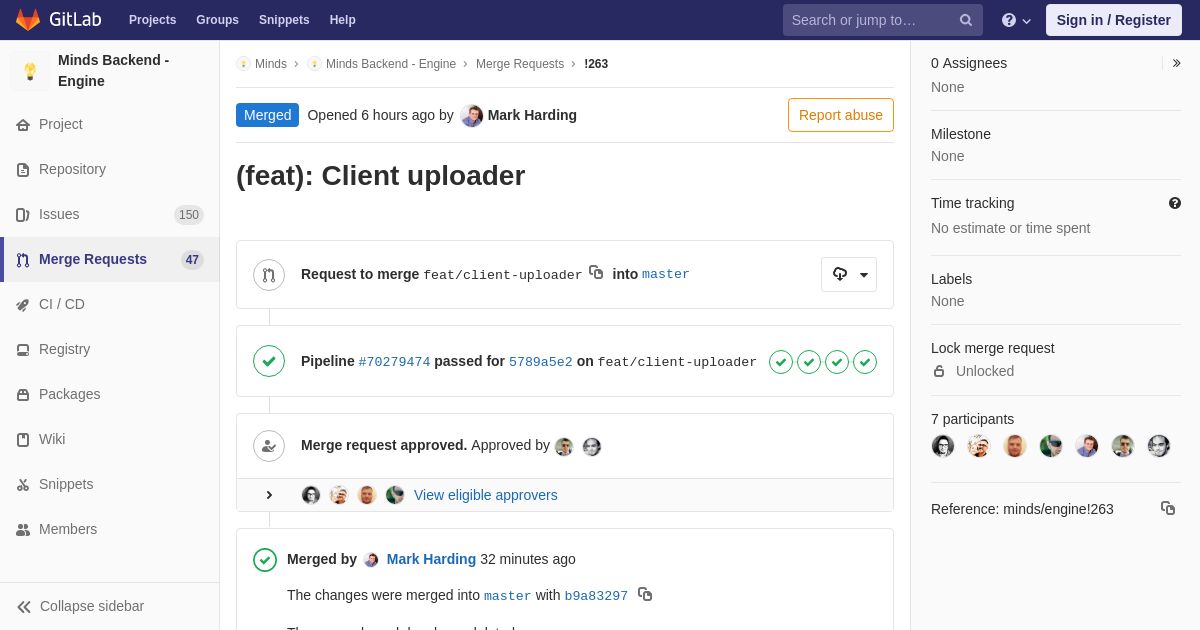The width and height of the screenshot is (1200, 630).
Task: Open Help in top navigation
Action: [343, 20]
